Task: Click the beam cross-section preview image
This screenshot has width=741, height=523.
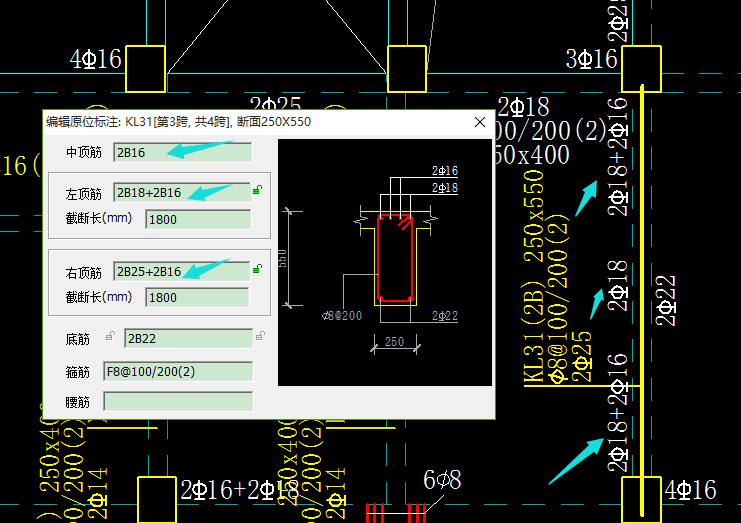Action: point(385,262)
